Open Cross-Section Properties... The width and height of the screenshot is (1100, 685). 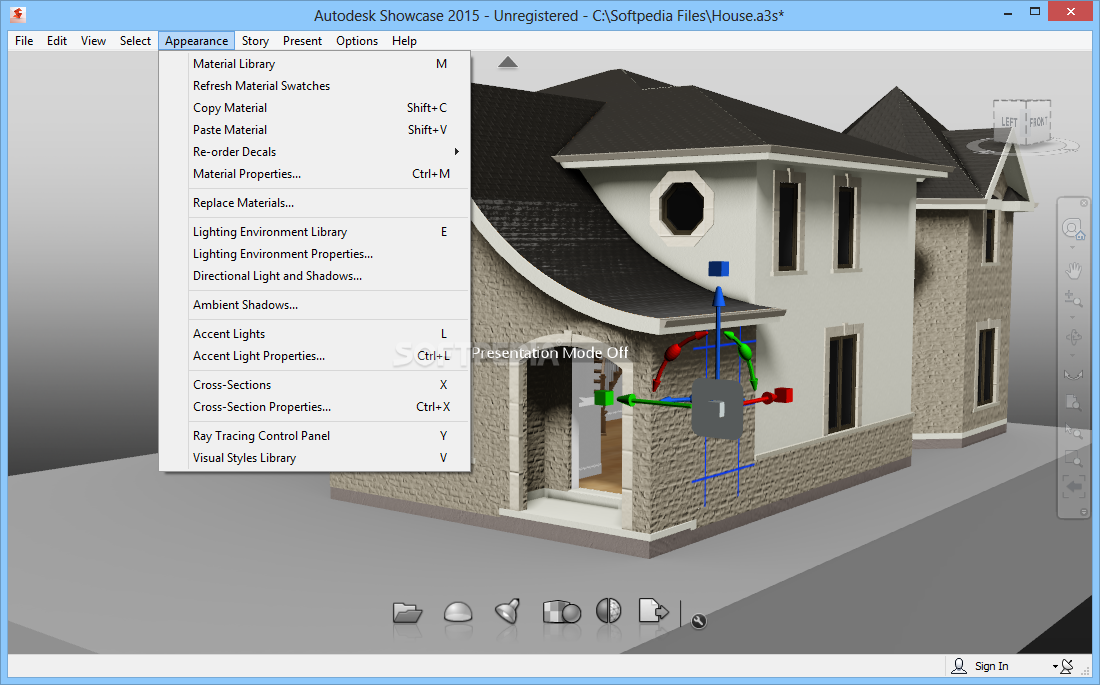coord(314,407)
